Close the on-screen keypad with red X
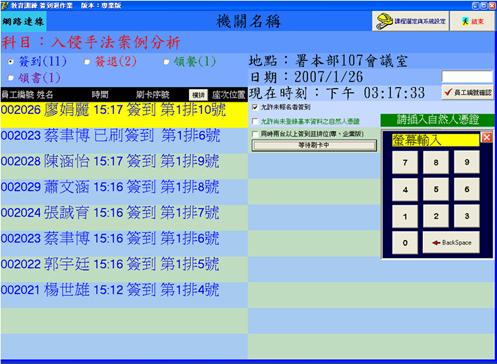497x364 pixels. (x=487, y=137)
